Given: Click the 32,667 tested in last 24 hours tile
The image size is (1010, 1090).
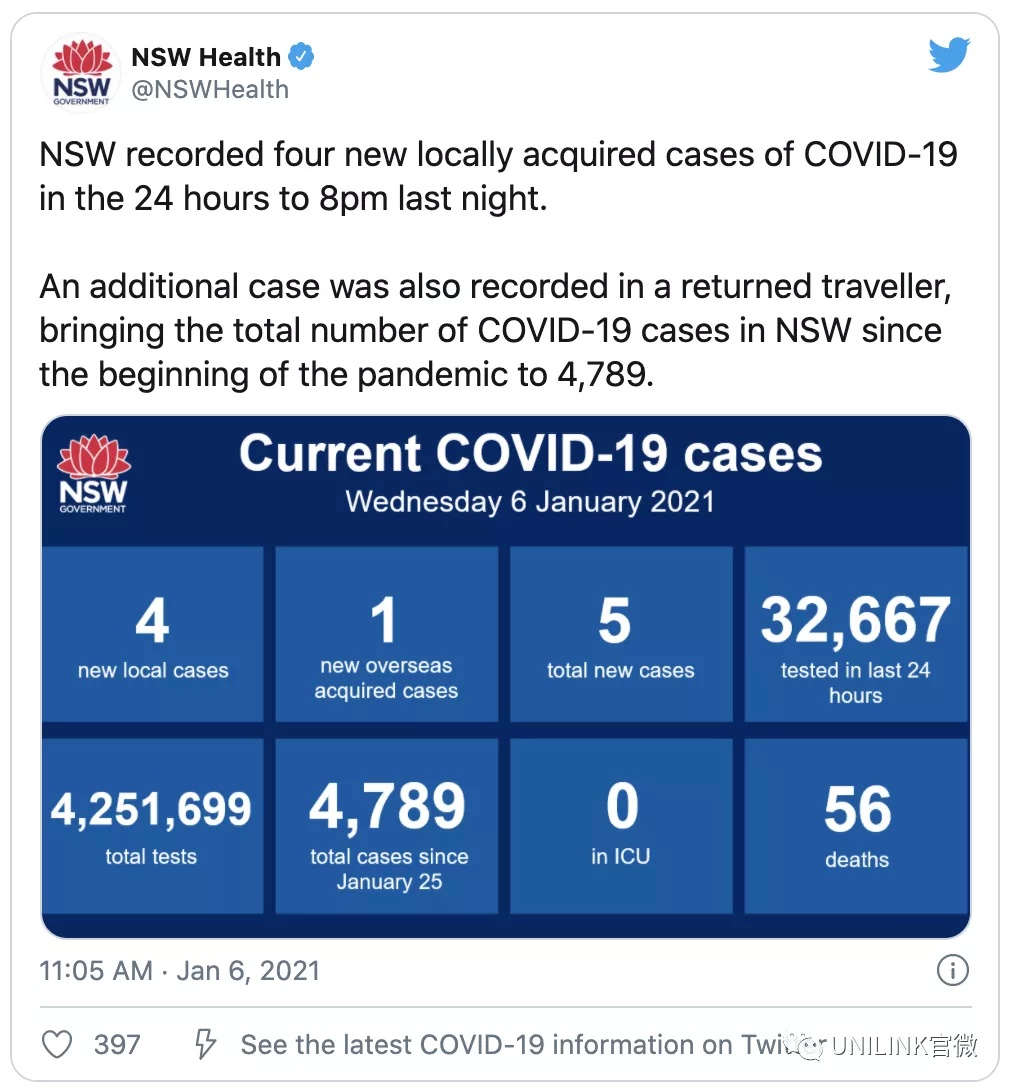Looking at the screenshot, I should point(856,634).
